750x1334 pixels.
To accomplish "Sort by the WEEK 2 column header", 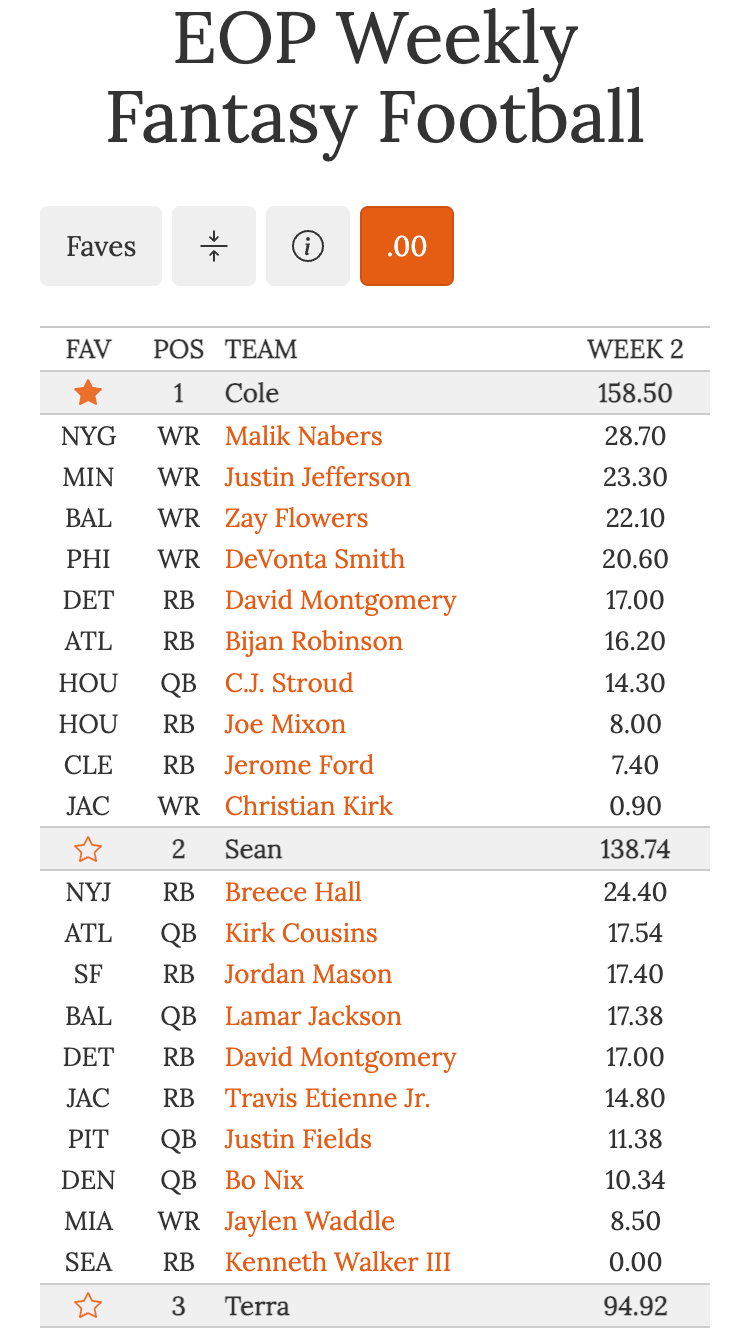I will pos(635,349).
